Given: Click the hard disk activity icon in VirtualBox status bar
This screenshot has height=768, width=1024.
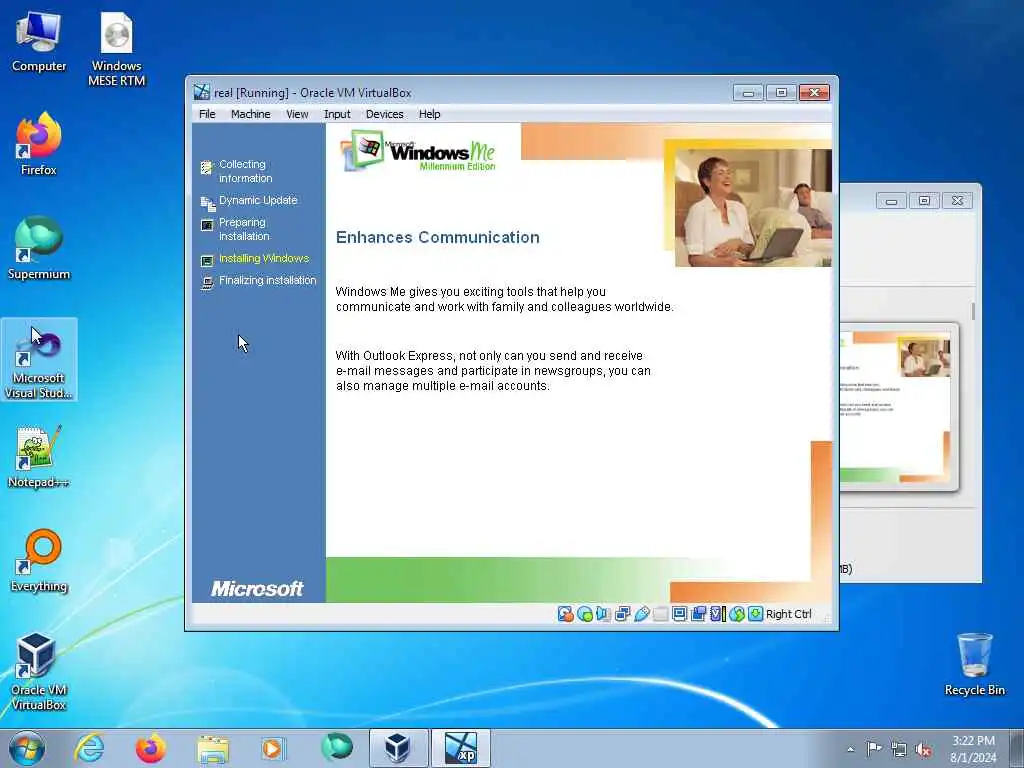Looking at the screenshot, I should point(566,614).
